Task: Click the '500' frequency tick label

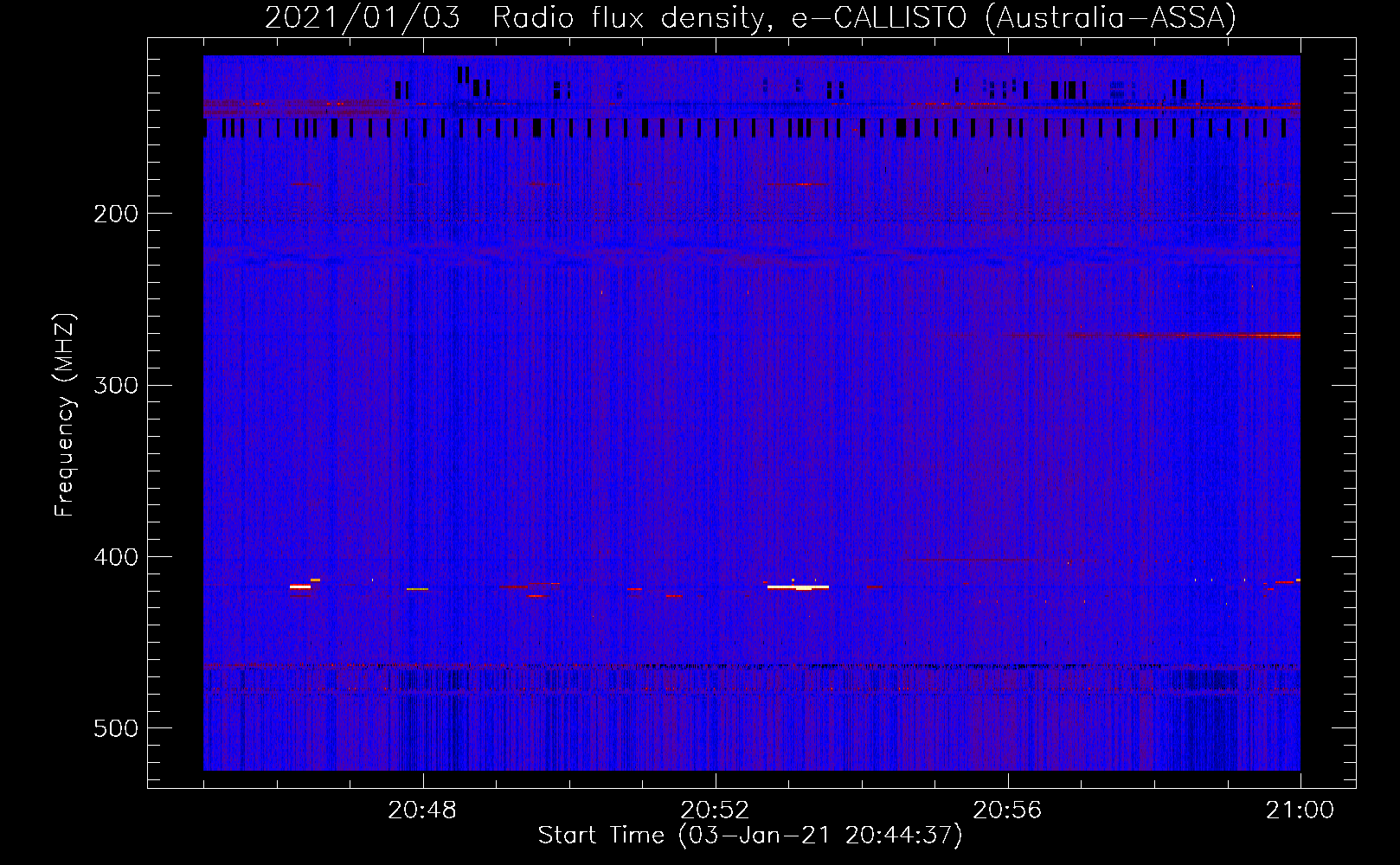Action: coord(116,728)
